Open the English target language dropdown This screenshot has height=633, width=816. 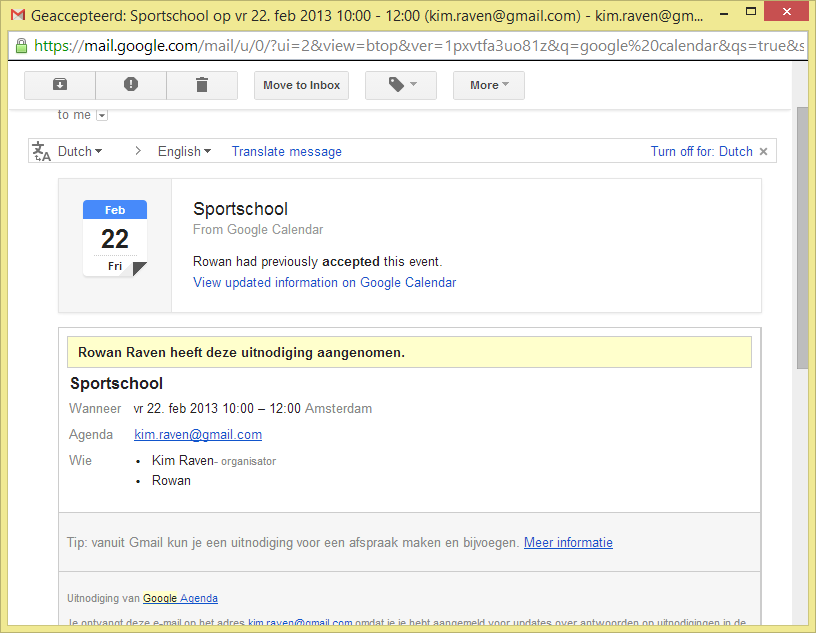(184, 151)
